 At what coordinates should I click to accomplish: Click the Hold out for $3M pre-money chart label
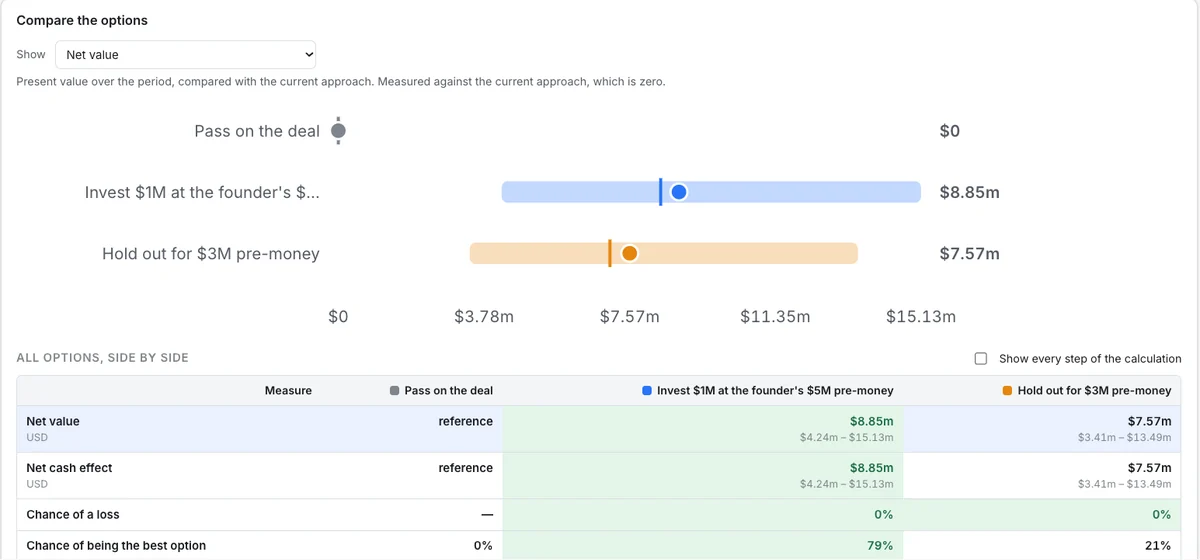click(x=211, y=254)
